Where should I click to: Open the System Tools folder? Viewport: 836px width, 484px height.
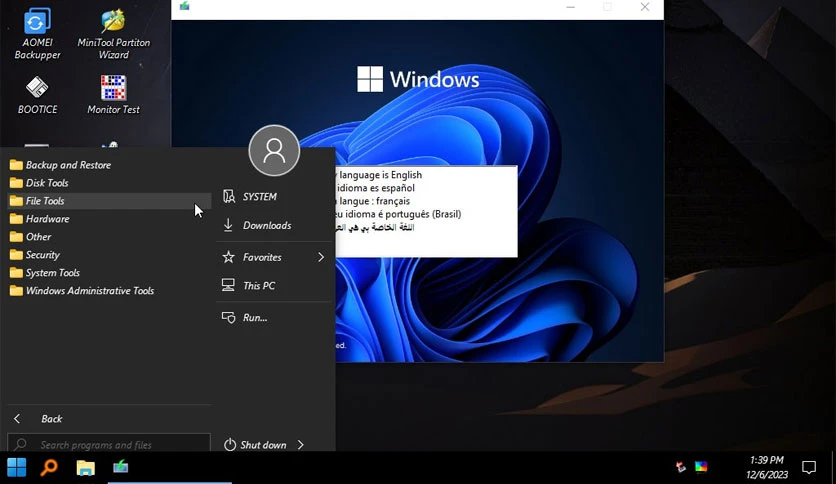click(109, 272)
